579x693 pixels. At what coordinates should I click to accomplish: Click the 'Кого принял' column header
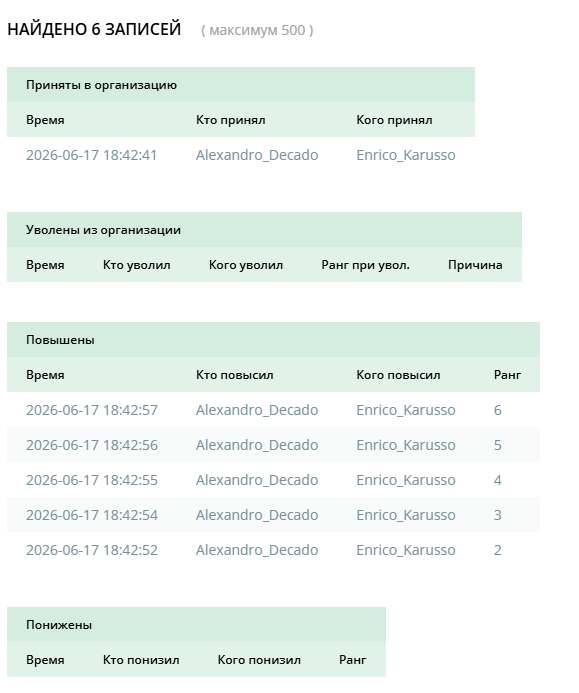pyautogui.click(x=394, y=120)
